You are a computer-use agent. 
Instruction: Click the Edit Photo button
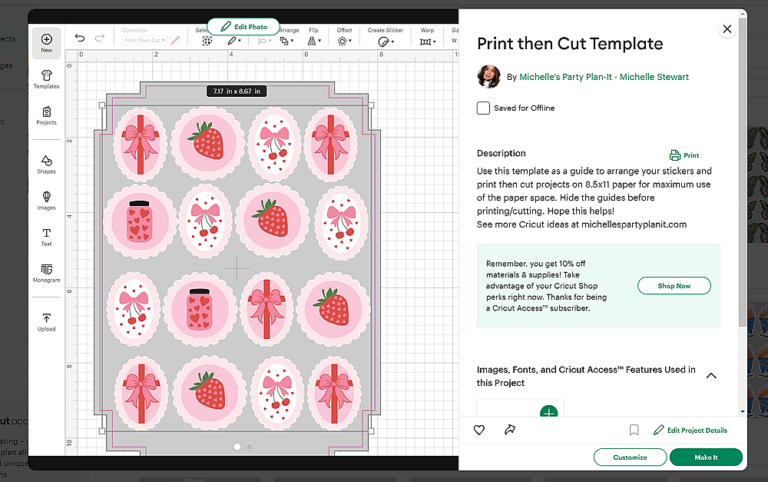click(243, 26)
